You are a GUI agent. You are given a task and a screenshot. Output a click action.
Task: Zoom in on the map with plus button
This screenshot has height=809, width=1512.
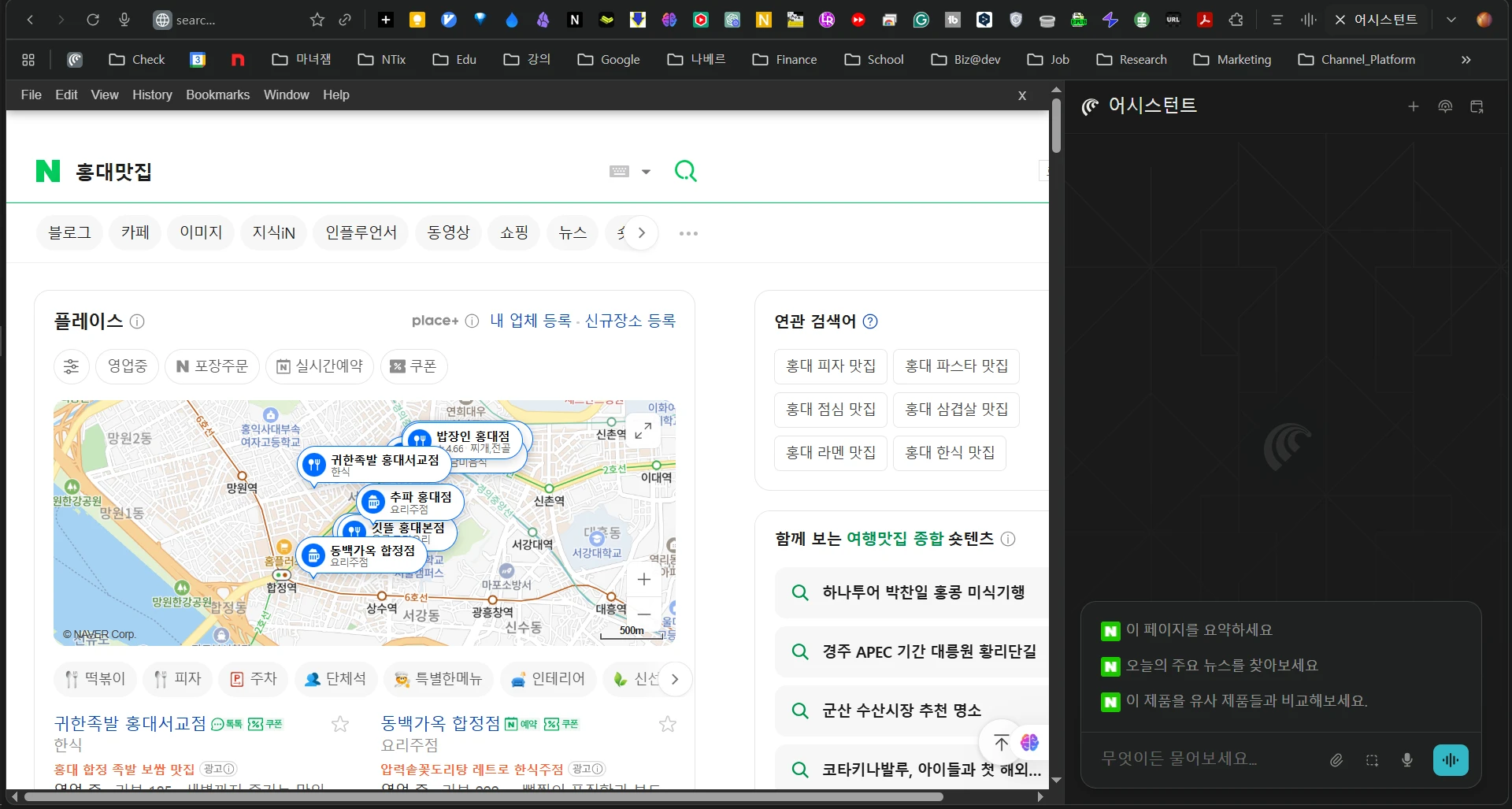pos(643,580)
